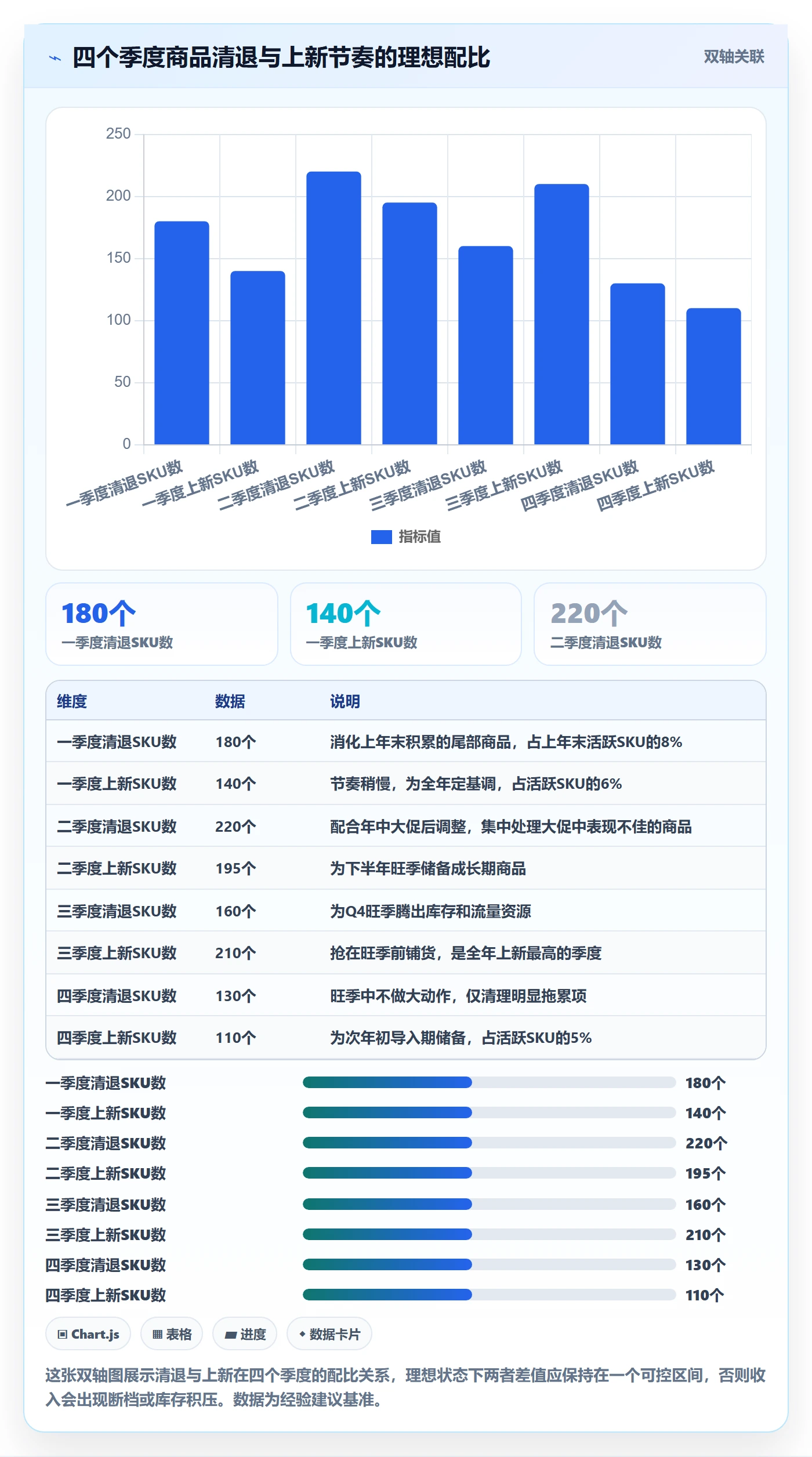
Task: Open the 220个 二季度清退SKU数 stat card
Action: (x=650, y=624)
